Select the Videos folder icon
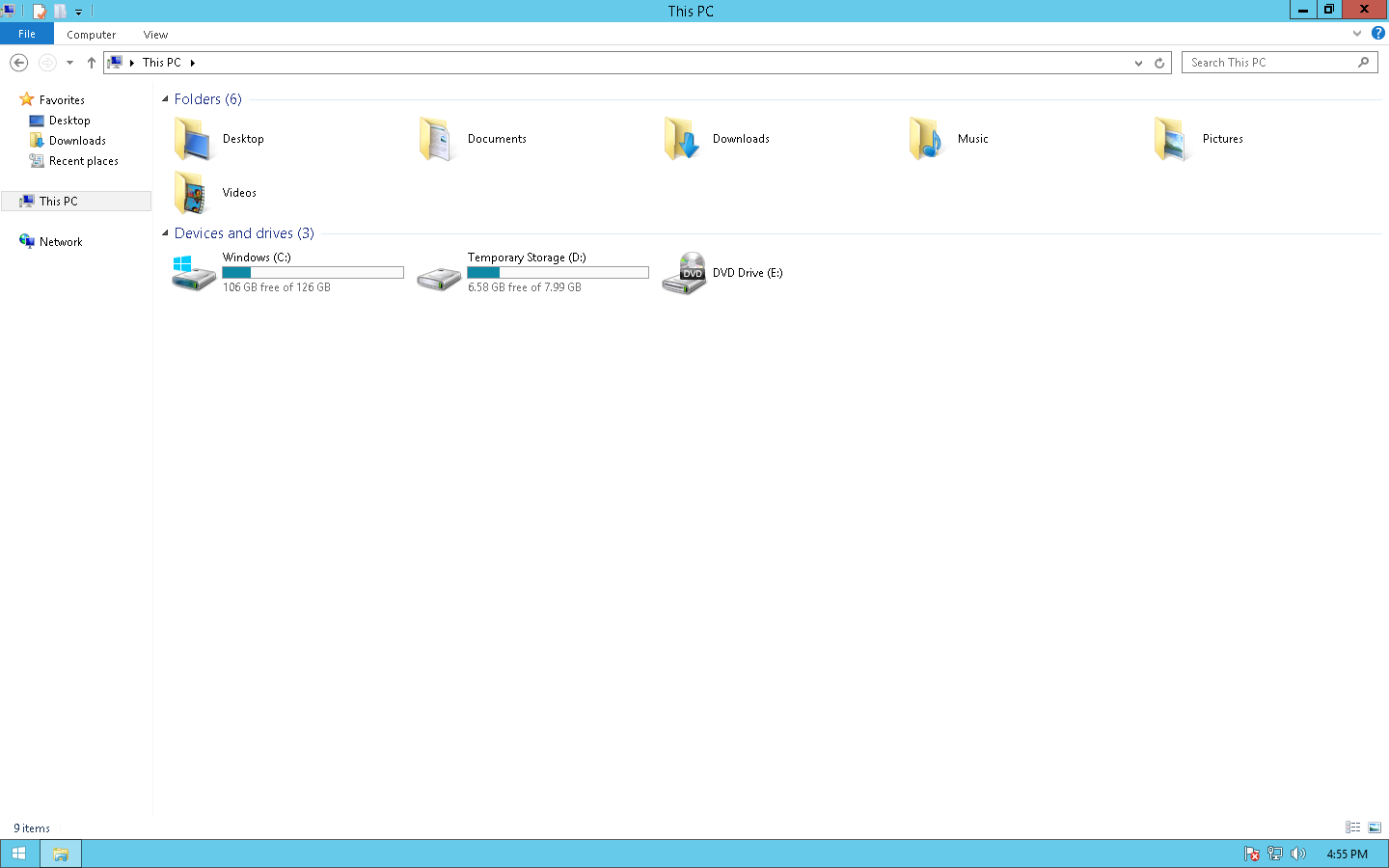Image resolution: width=1389 pixels, height=868 pixels. coord(191,193)
